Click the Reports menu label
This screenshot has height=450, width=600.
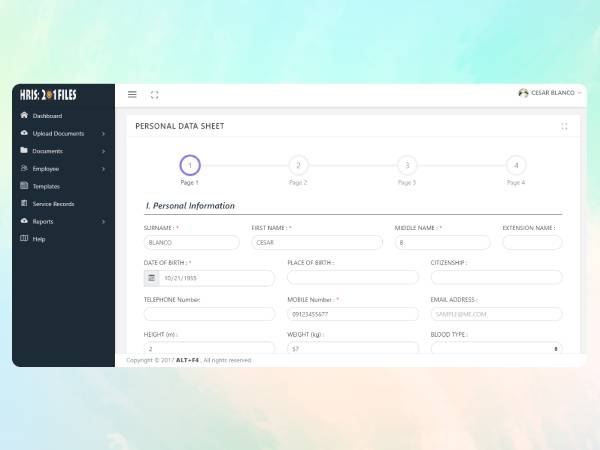[43, 222]
